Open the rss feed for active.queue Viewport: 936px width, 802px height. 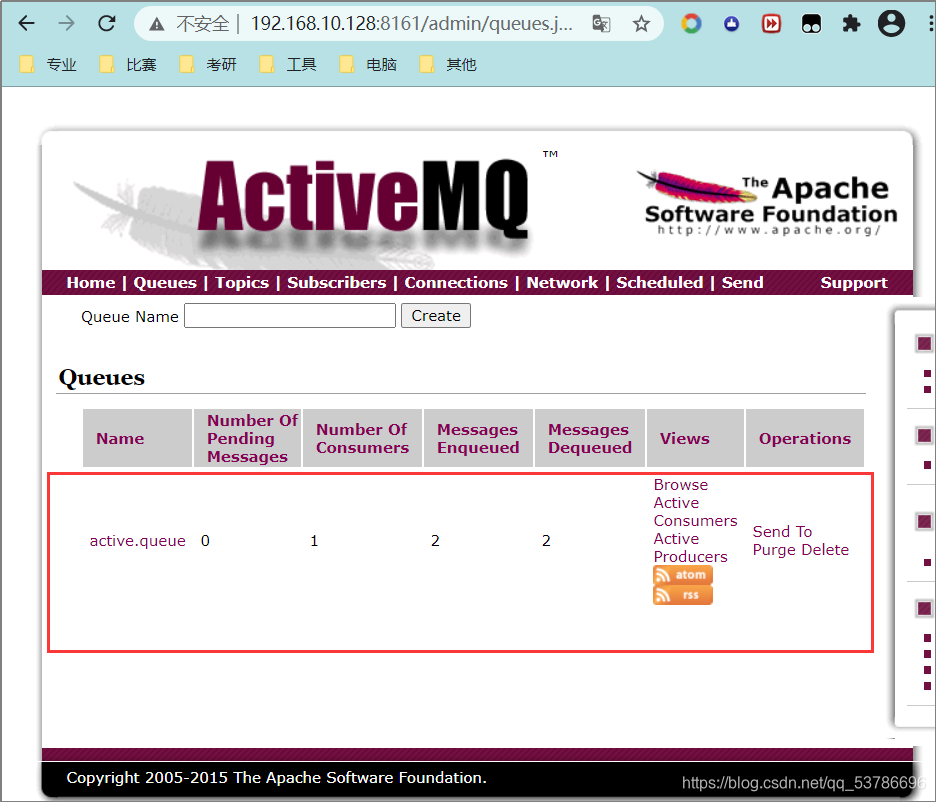[x=683, y=595]
